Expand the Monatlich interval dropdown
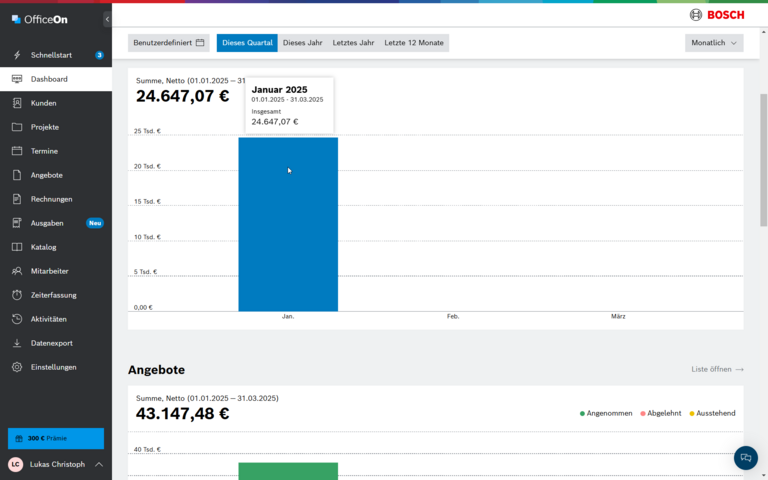Viewport: 768px width, 480px height. pyautogui.click(x=714, y=43)
